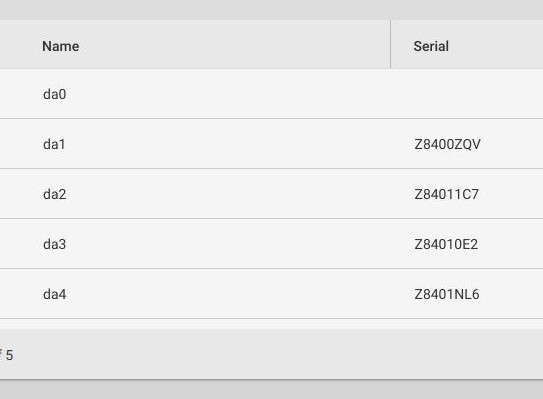
Task: Click serial number Z84010E2
Action: click(446, 244)
